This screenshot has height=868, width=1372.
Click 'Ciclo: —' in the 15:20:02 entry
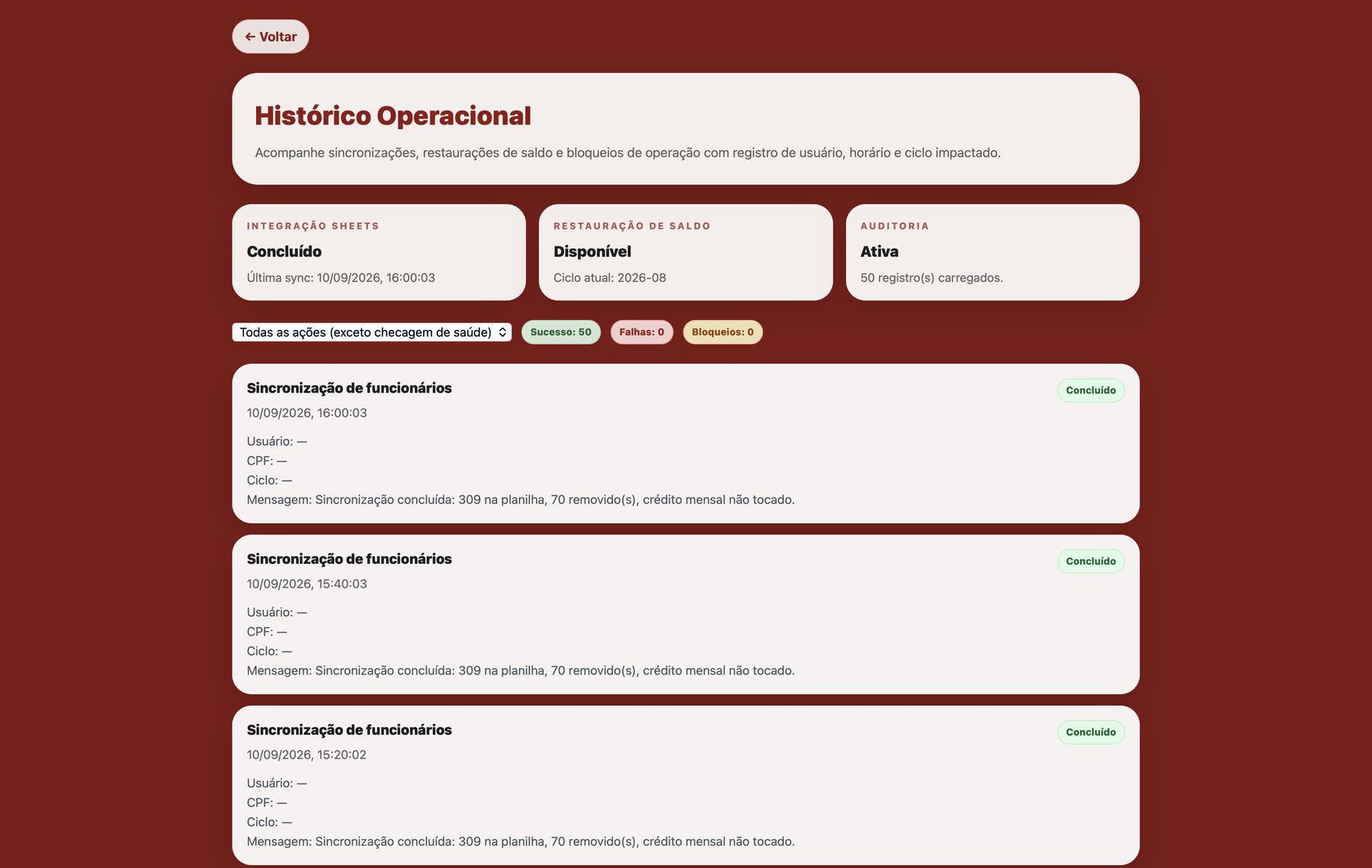tap(269, 822)
